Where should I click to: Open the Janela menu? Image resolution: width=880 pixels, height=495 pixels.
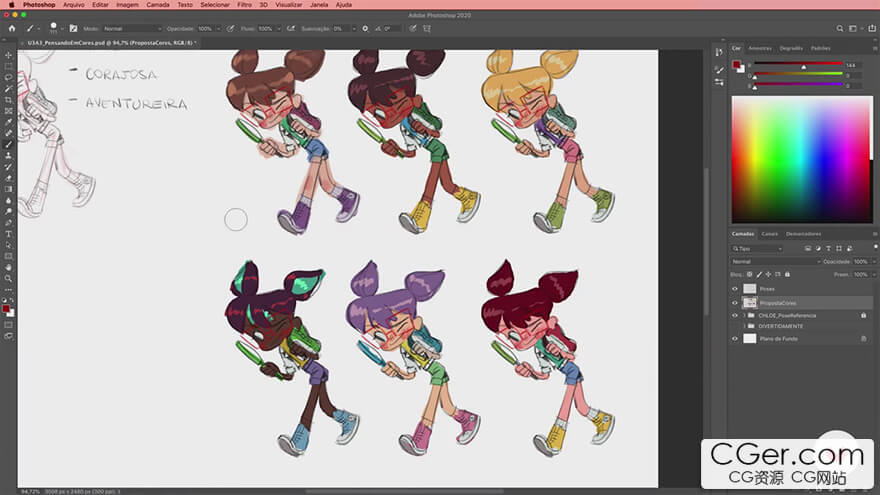pos(319,4)
